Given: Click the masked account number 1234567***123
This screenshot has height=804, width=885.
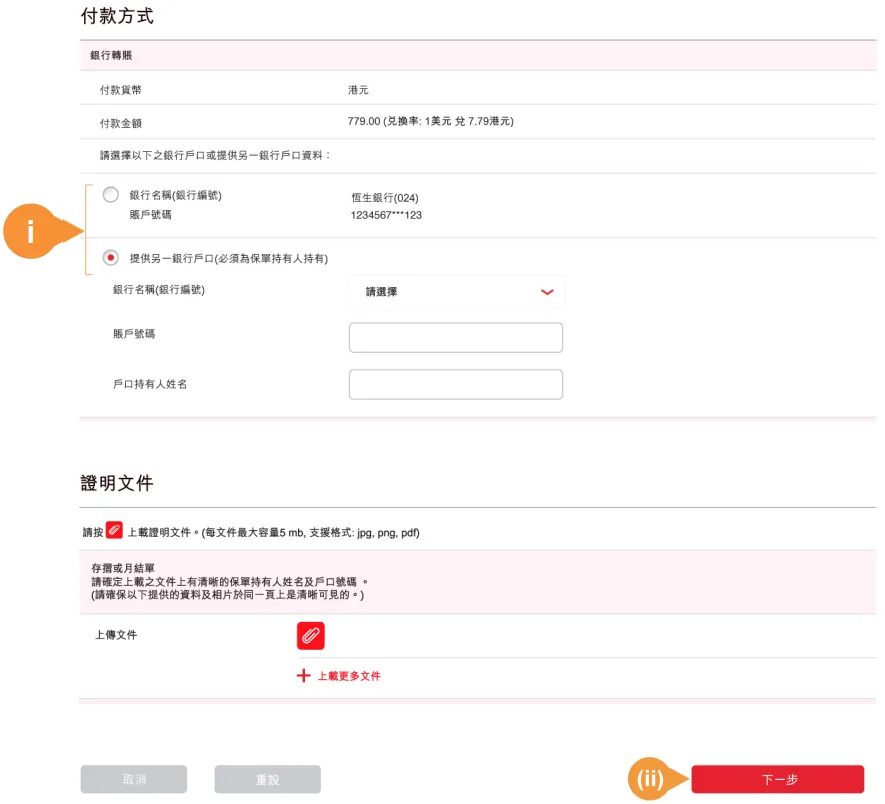Looking at the screenshot, I should [386, 215].
